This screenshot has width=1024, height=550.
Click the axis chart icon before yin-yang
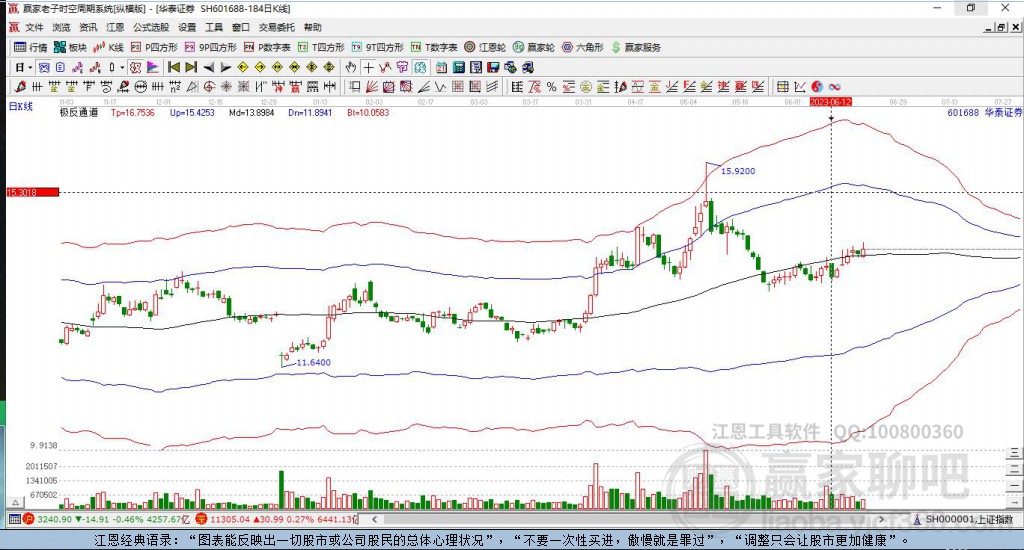799,86
